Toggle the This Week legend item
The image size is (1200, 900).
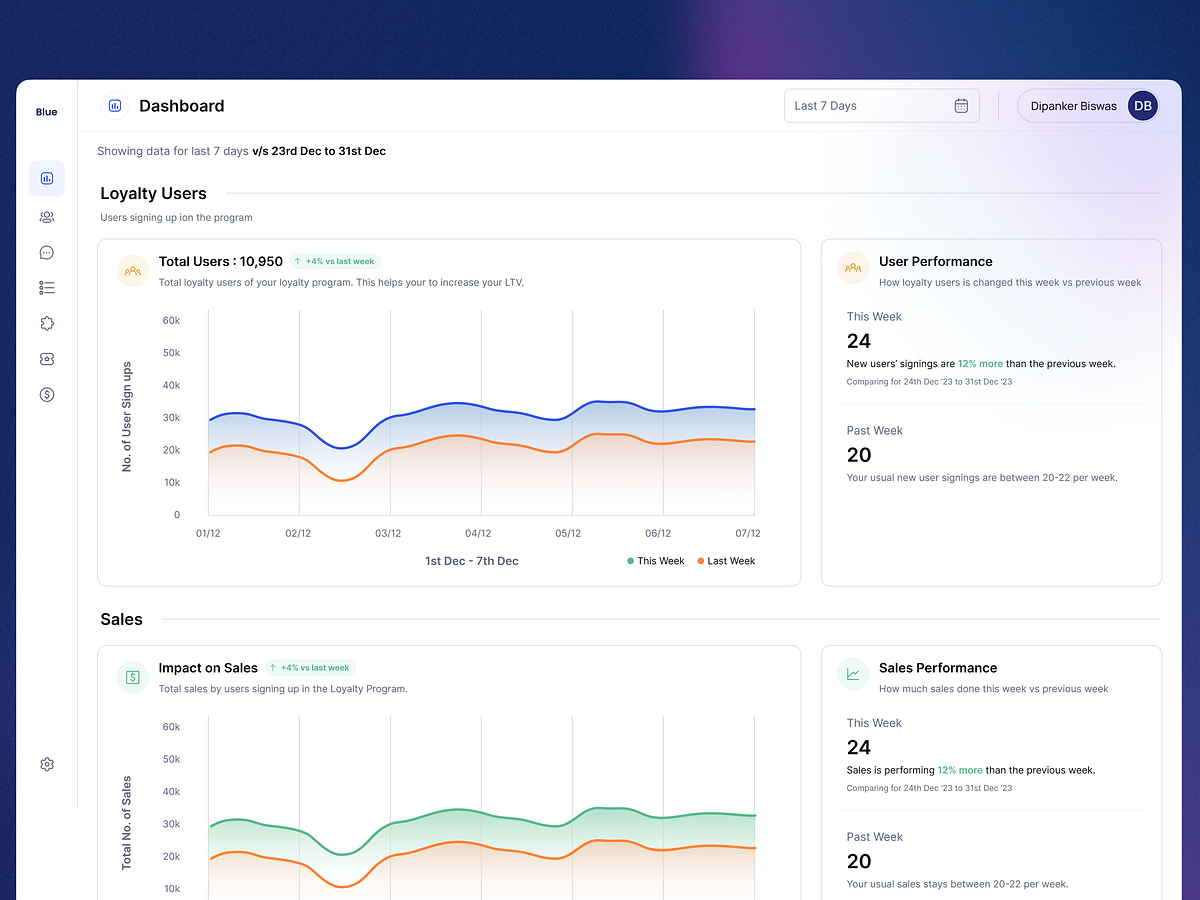655,561
